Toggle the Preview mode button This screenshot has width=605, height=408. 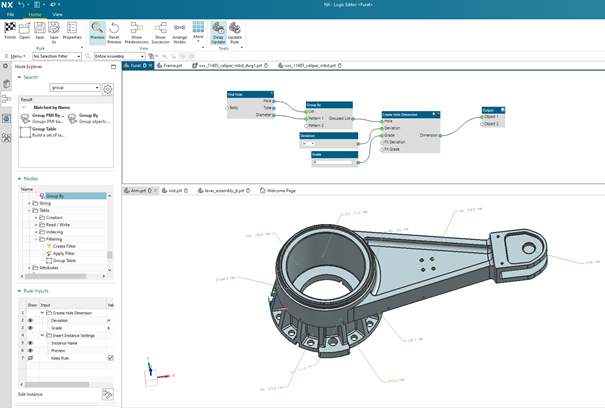coord(97,29)
